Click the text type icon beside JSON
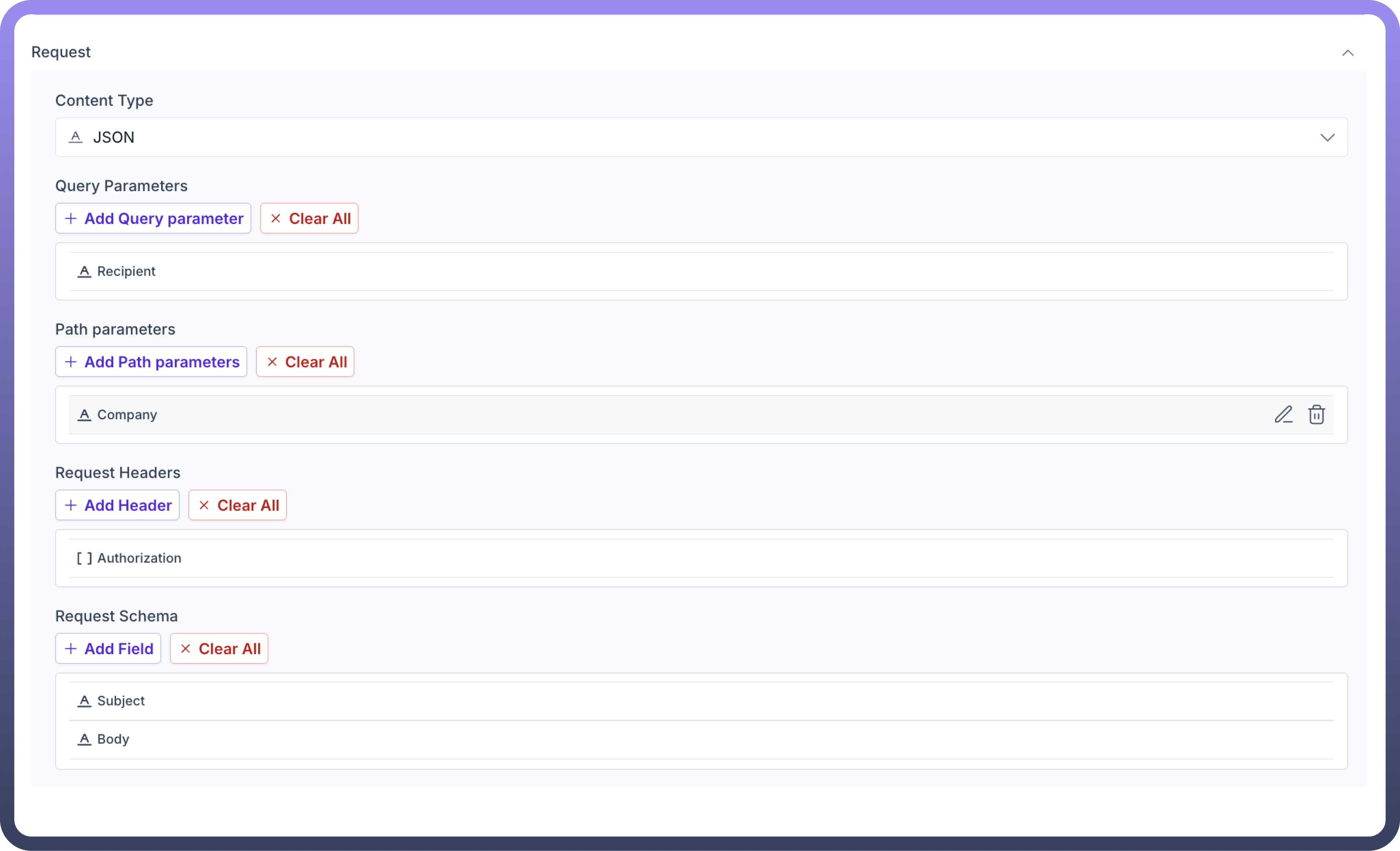Screen dimensions: 1400x851 [x=76, y=137]
